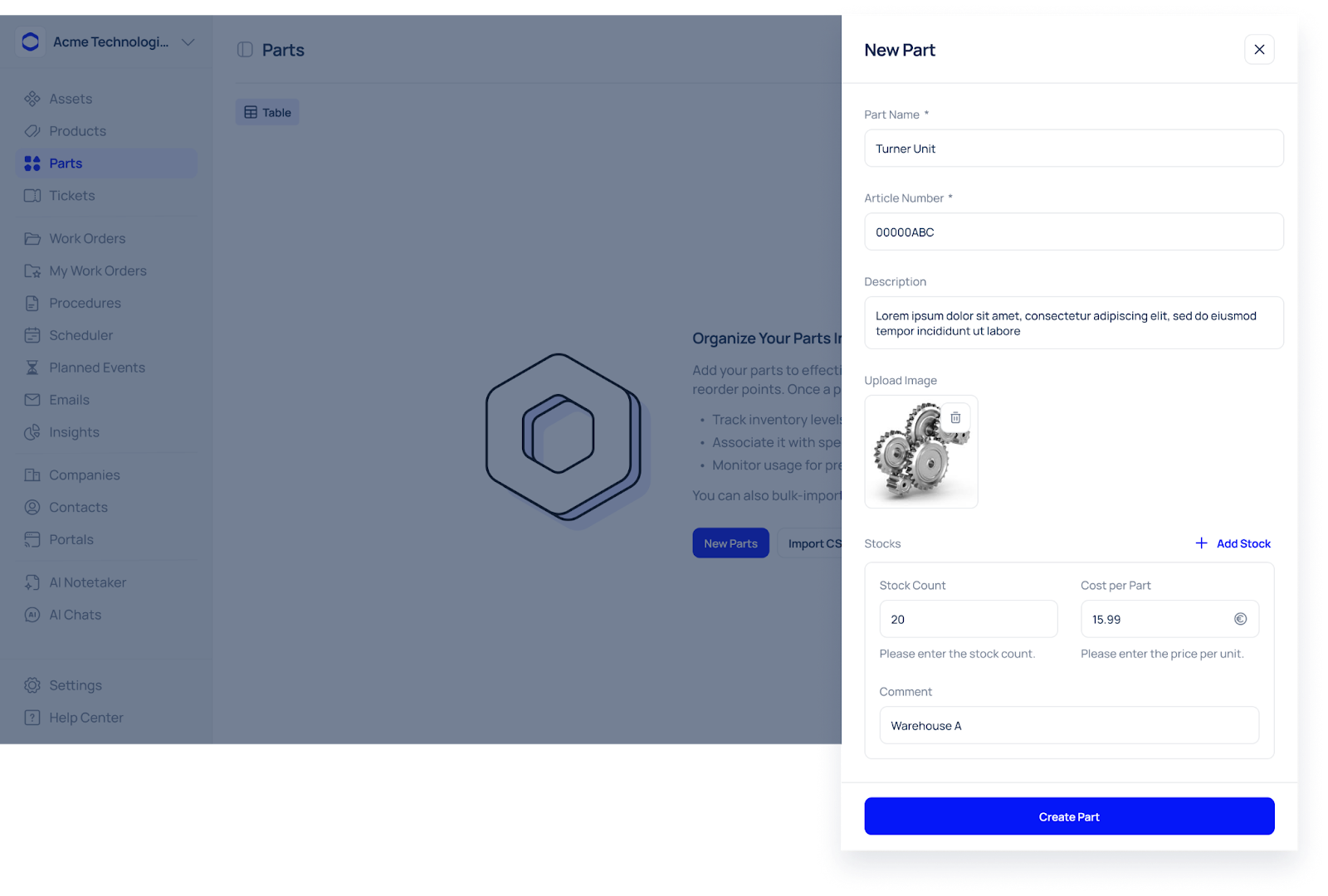Open Contacts label in sidebar

[78, 508]
